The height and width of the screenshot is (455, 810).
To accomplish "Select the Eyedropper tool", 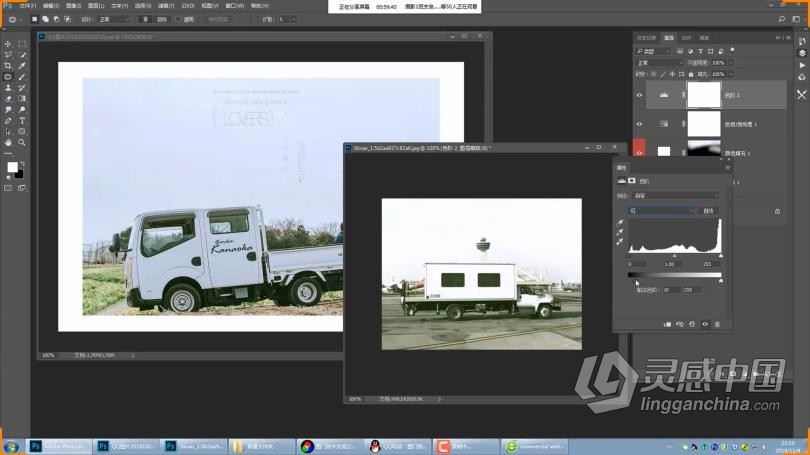I will tap(22, 66).
